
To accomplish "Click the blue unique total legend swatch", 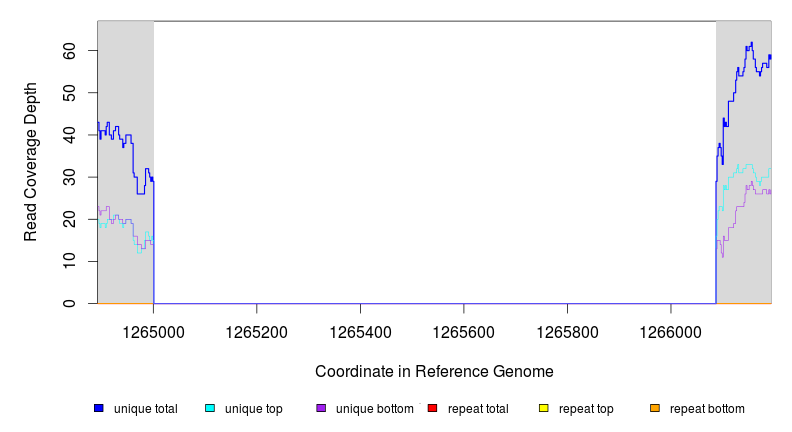I will click(x=99, y=409).
